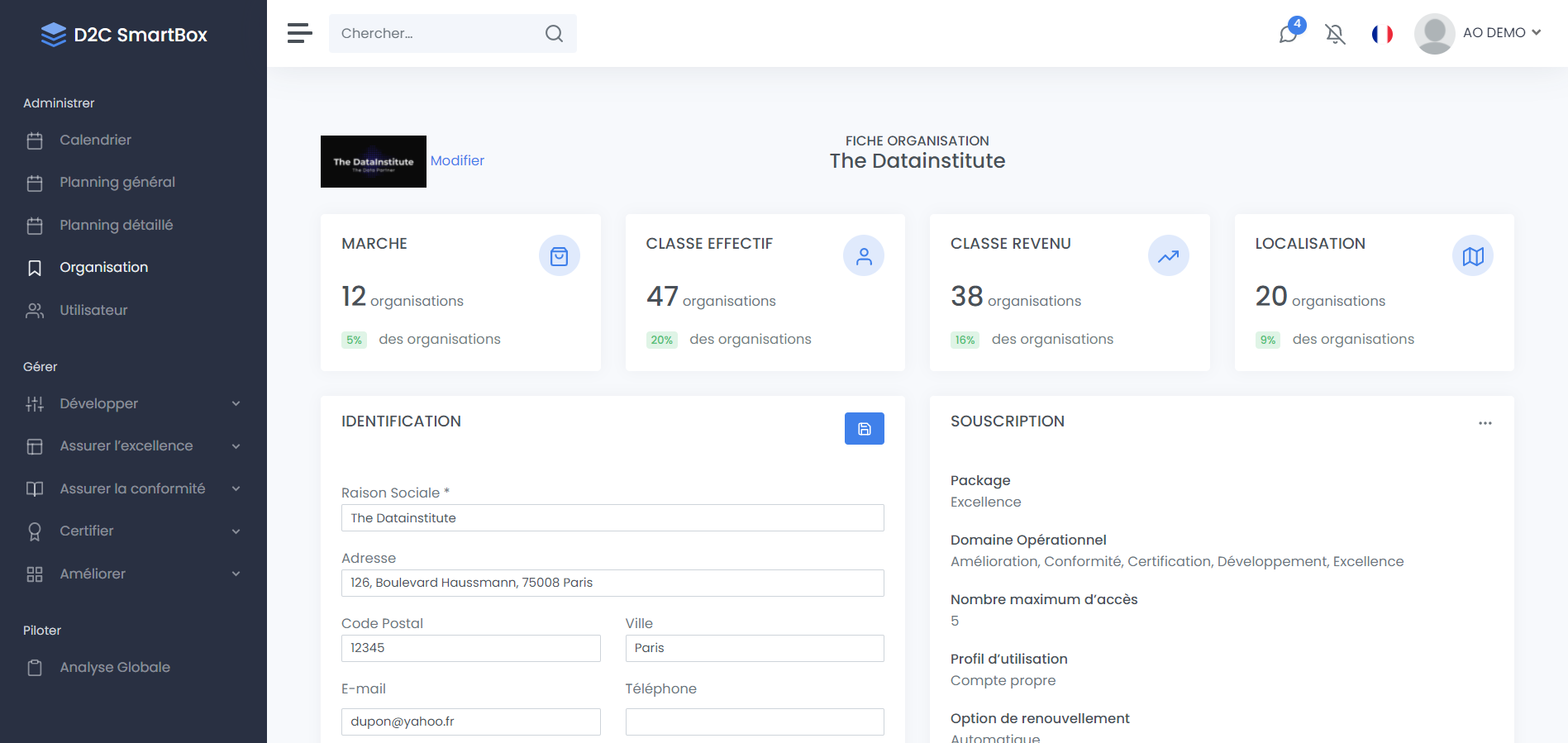Open Analyse Globale from the sidebar
The image size is (1568, 743).
coord(114,667)
